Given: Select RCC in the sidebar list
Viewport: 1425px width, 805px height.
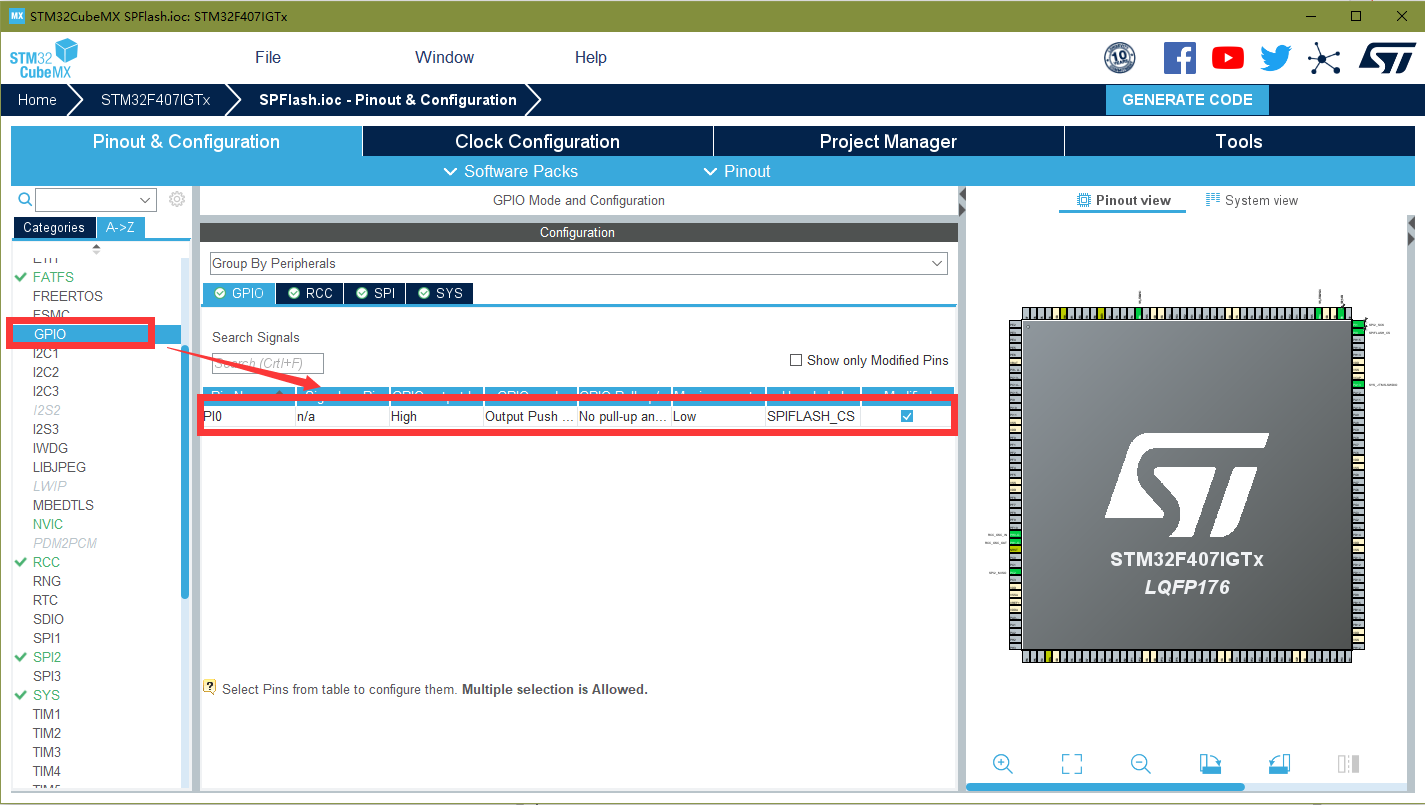Looking at the screenshot, I should [x=46, y=562].
